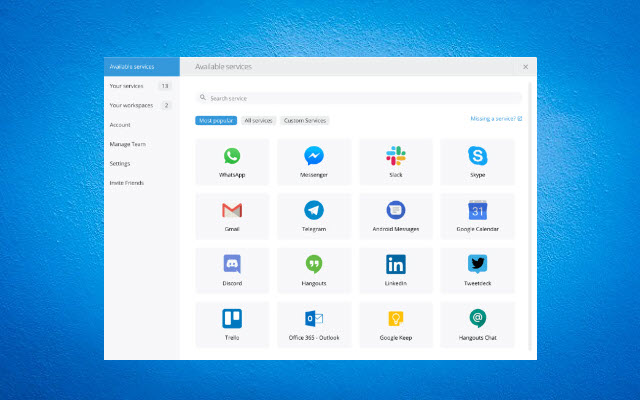The image size is (640, 400).
Task: Open the Available services sidebar item
Action: tap(142, 67)
